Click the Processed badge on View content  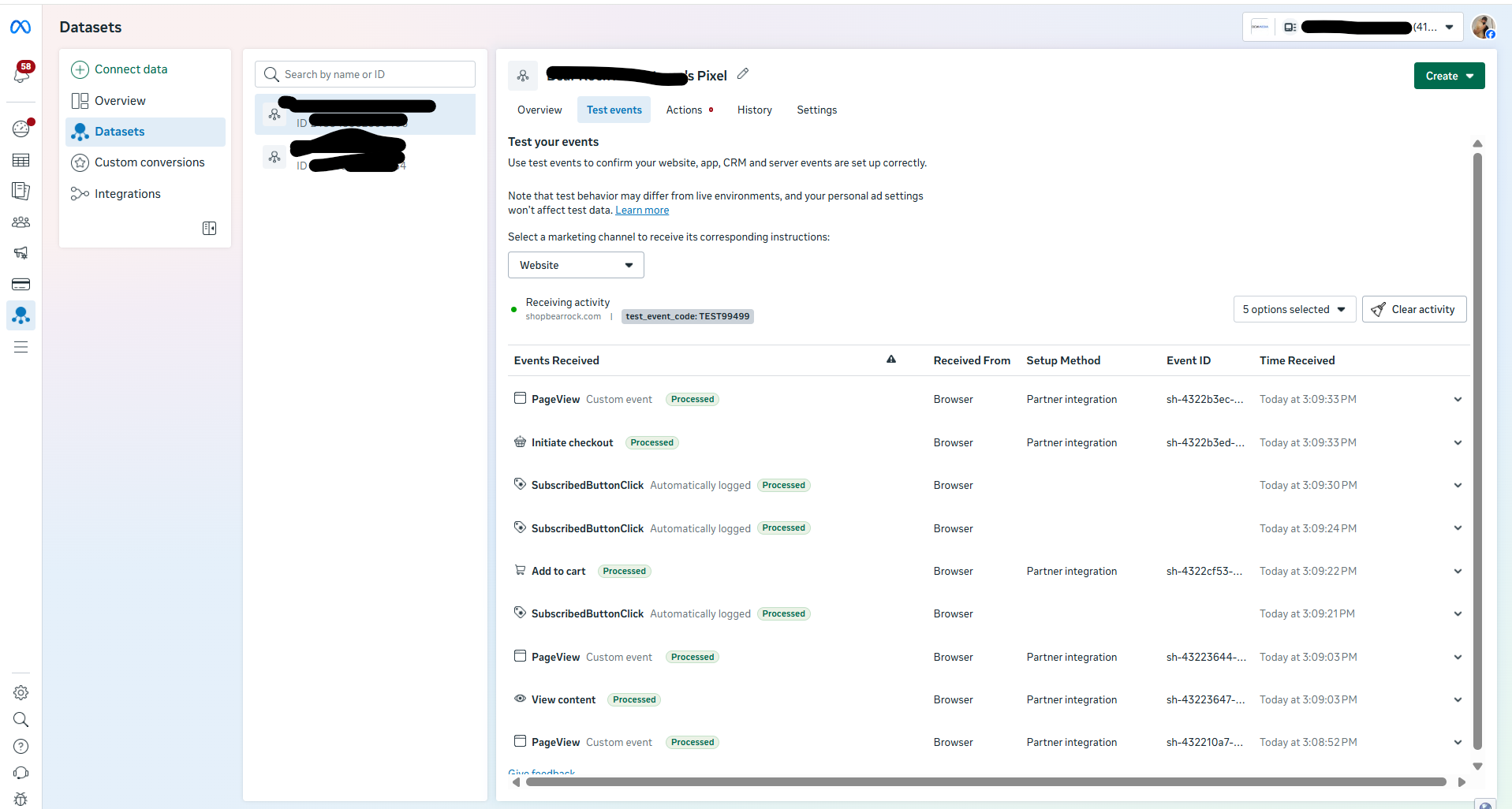[634, 699]
